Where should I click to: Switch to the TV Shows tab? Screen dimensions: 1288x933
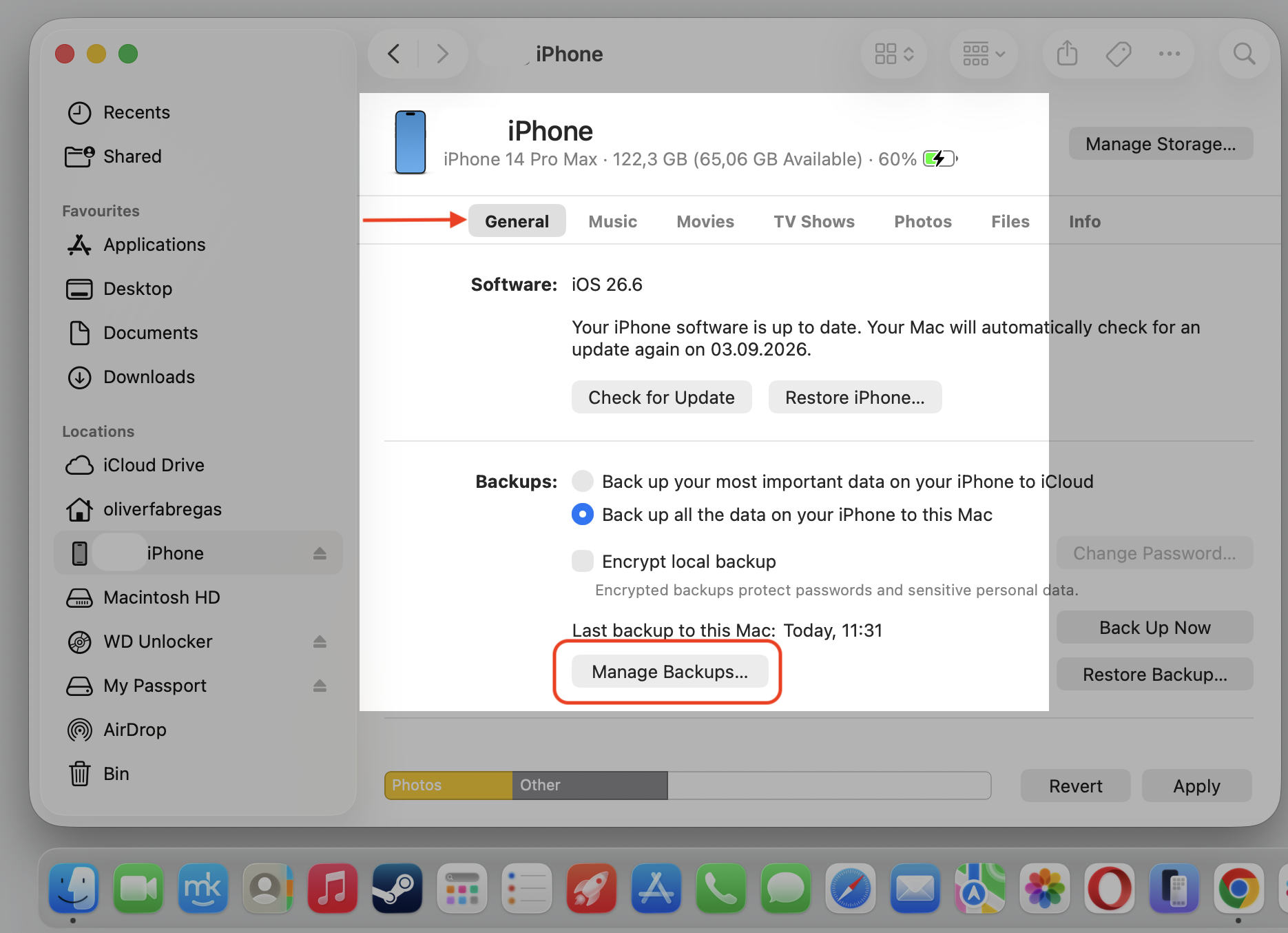tap(813, 221)
